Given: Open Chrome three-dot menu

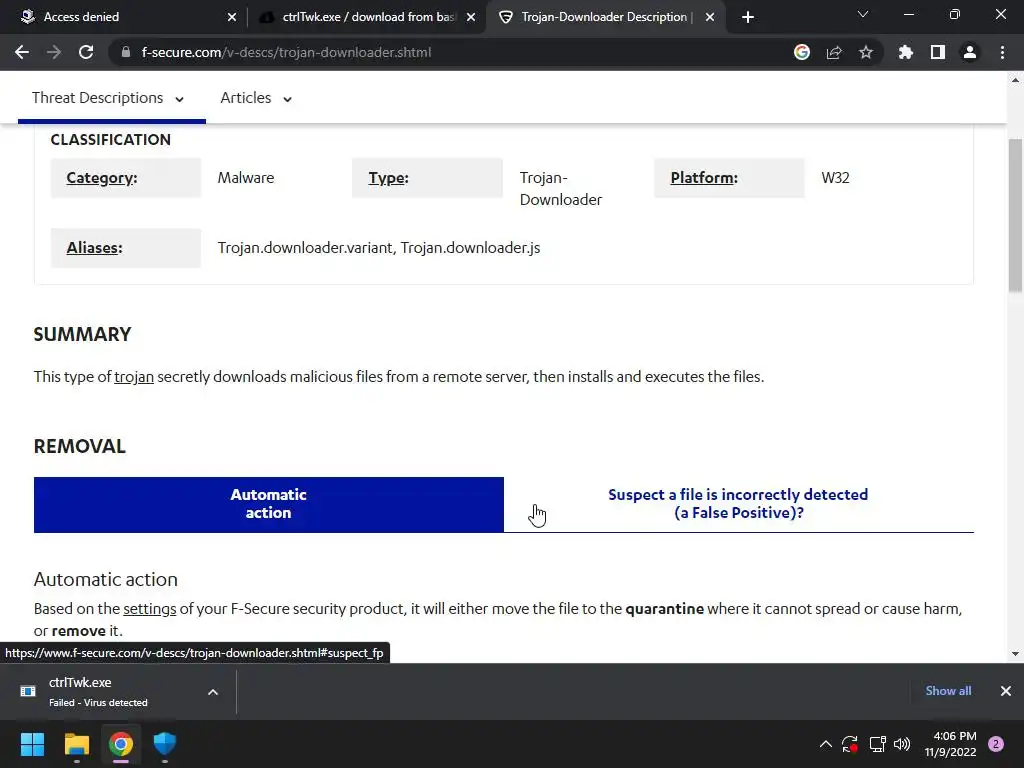Looking at the screenshot, I should pyautogui.click(x=1002, y=52).
